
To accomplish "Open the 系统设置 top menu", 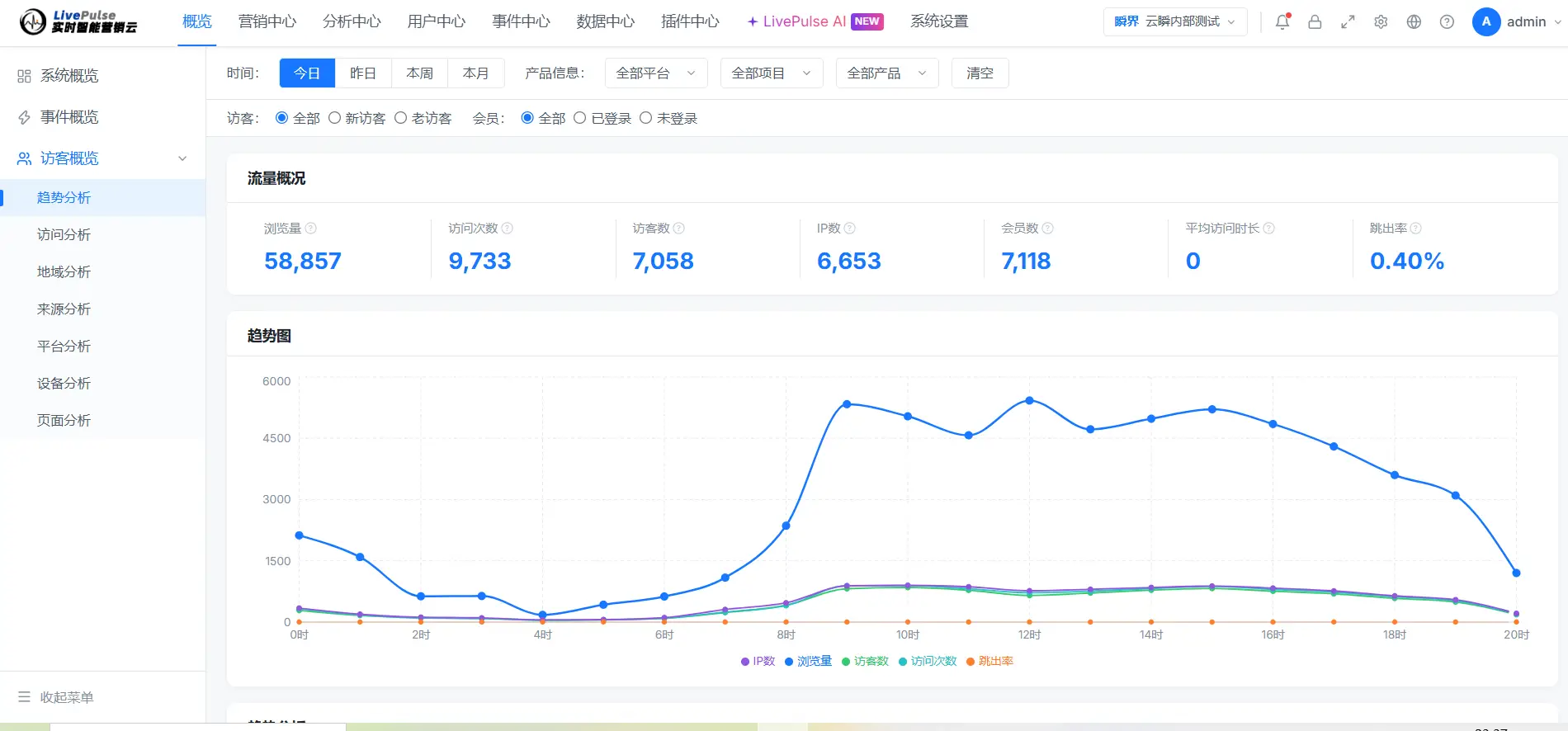I will [x=939, y=21].
